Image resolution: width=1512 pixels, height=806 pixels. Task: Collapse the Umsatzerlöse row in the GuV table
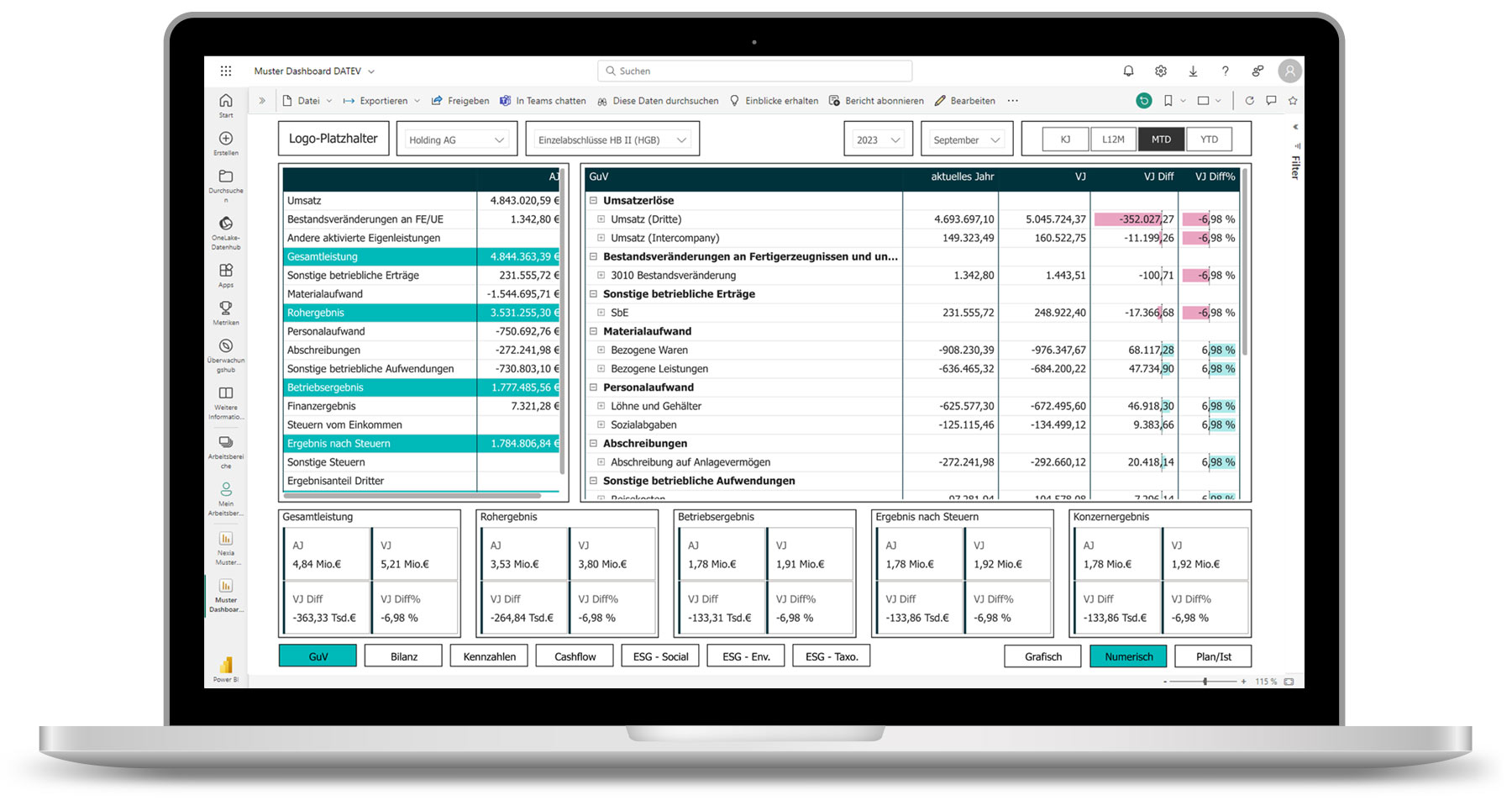coord(594,200)
